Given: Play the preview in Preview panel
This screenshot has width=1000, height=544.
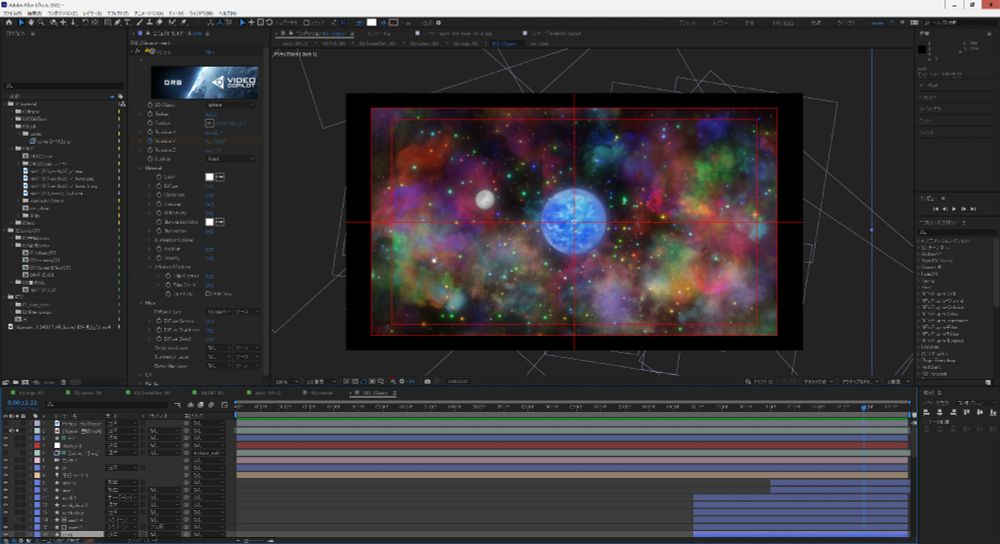Looking at the screenshot, I should pyautogui.click(x=954, y=209).
